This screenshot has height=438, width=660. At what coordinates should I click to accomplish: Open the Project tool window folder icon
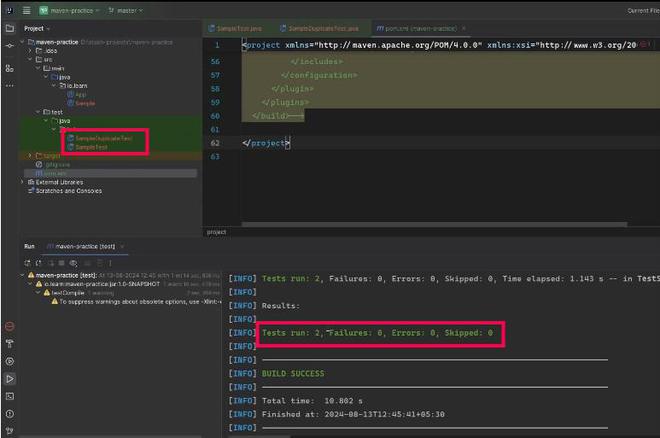click(10, 29)
